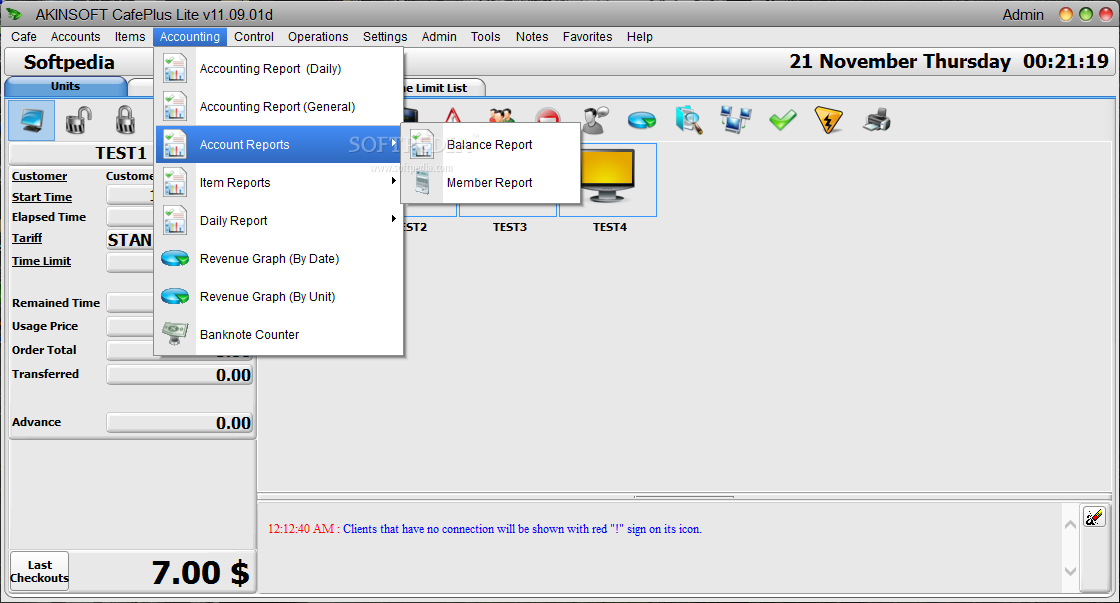The image size is (1120, 603).
Task: Click the red stop sign toolbar icon
Action: [x=548, y=116]
